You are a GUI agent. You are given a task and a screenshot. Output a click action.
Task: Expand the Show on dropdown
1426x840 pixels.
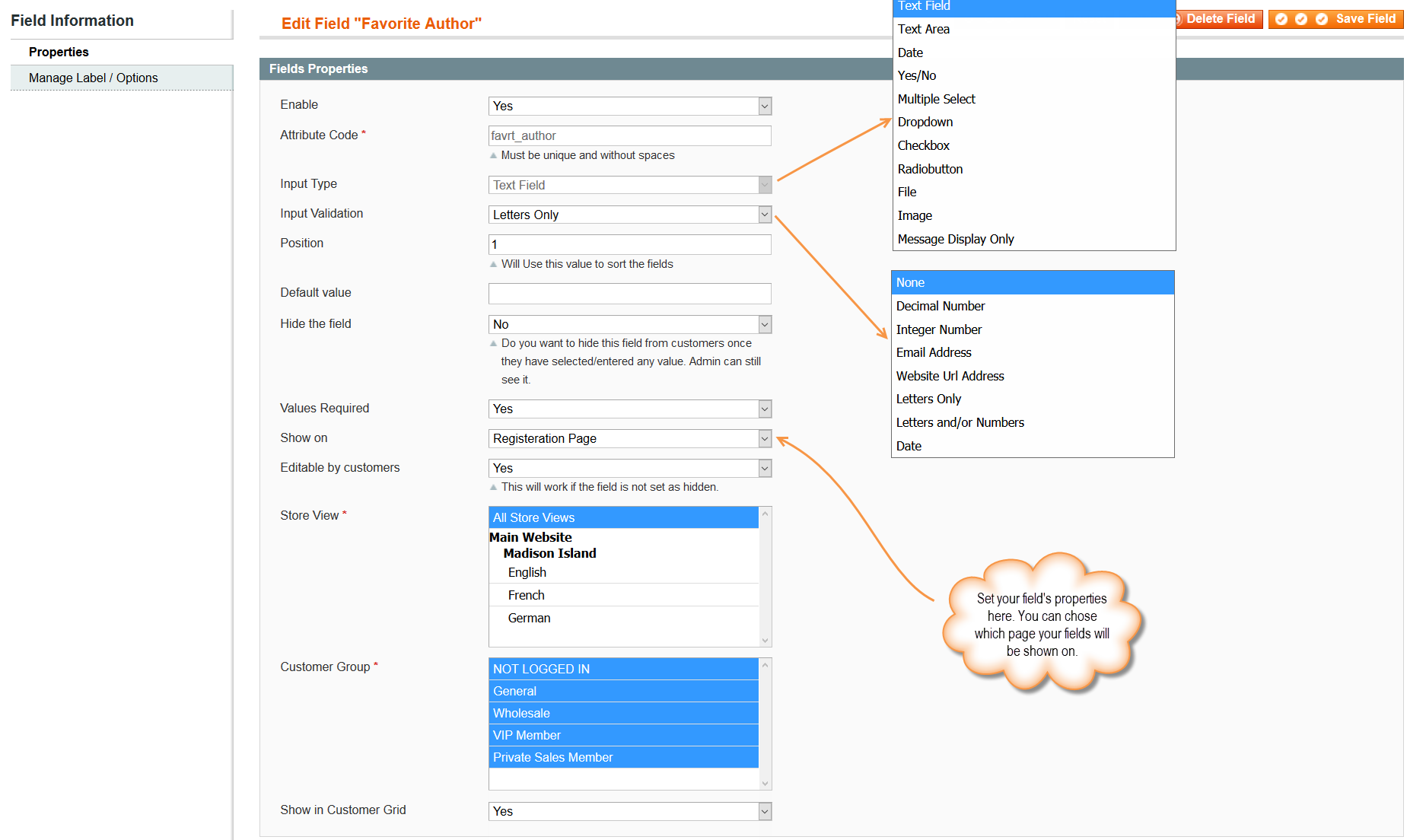click(x=765, y=439)
